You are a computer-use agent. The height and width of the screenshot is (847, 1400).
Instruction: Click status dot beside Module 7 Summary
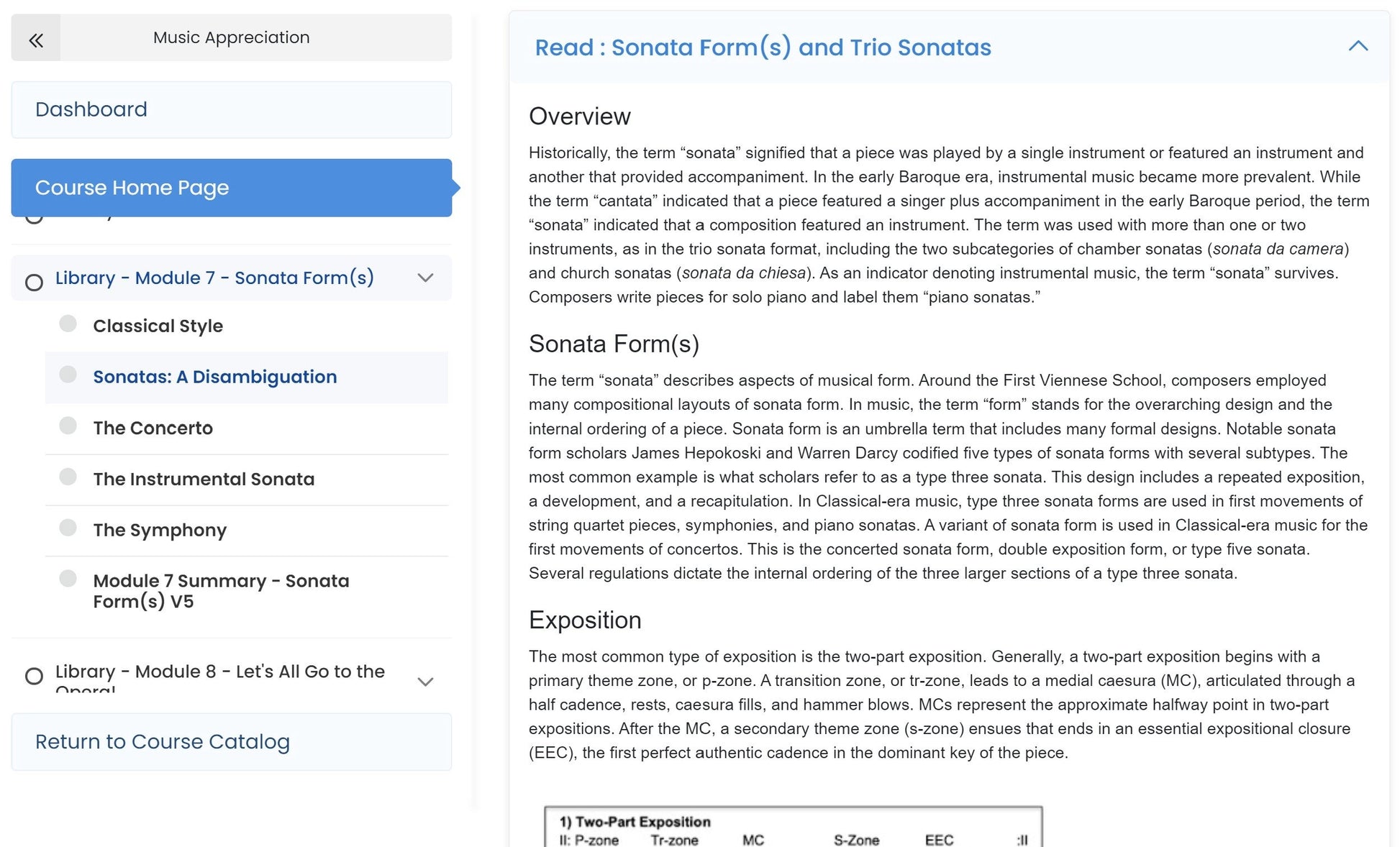pyautogui.click(x=68, y=579)
